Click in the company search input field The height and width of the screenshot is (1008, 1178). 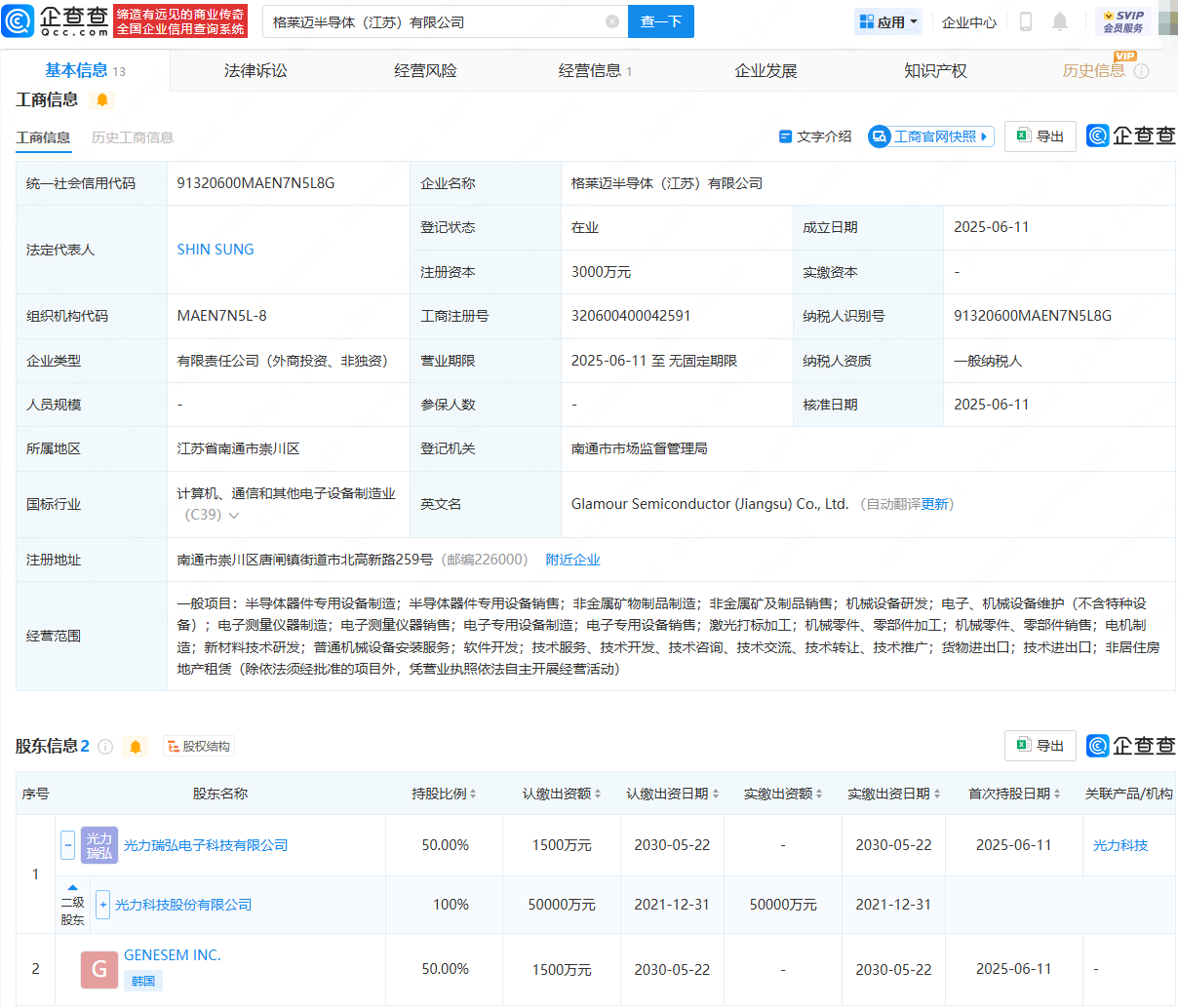pos(434,21)
